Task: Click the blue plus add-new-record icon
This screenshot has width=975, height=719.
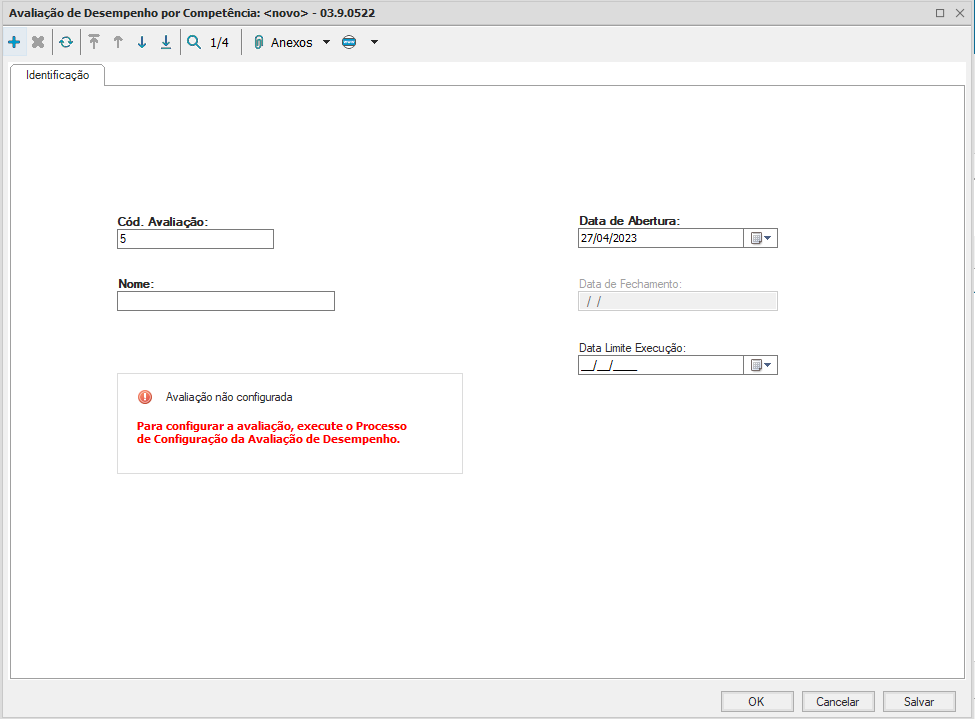Action: point(14,43)
